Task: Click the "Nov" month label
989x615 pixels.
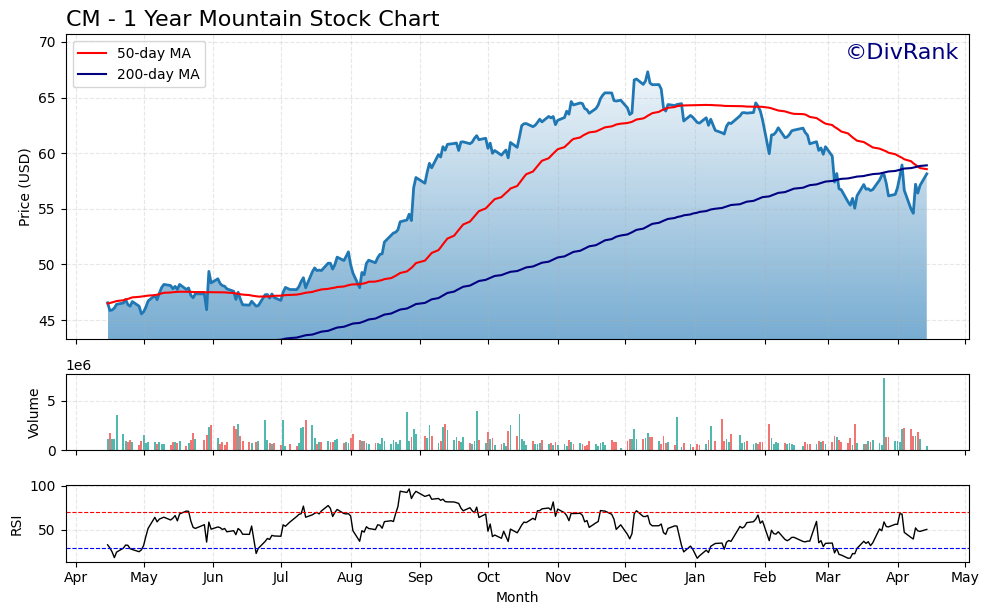Action: 558,578
